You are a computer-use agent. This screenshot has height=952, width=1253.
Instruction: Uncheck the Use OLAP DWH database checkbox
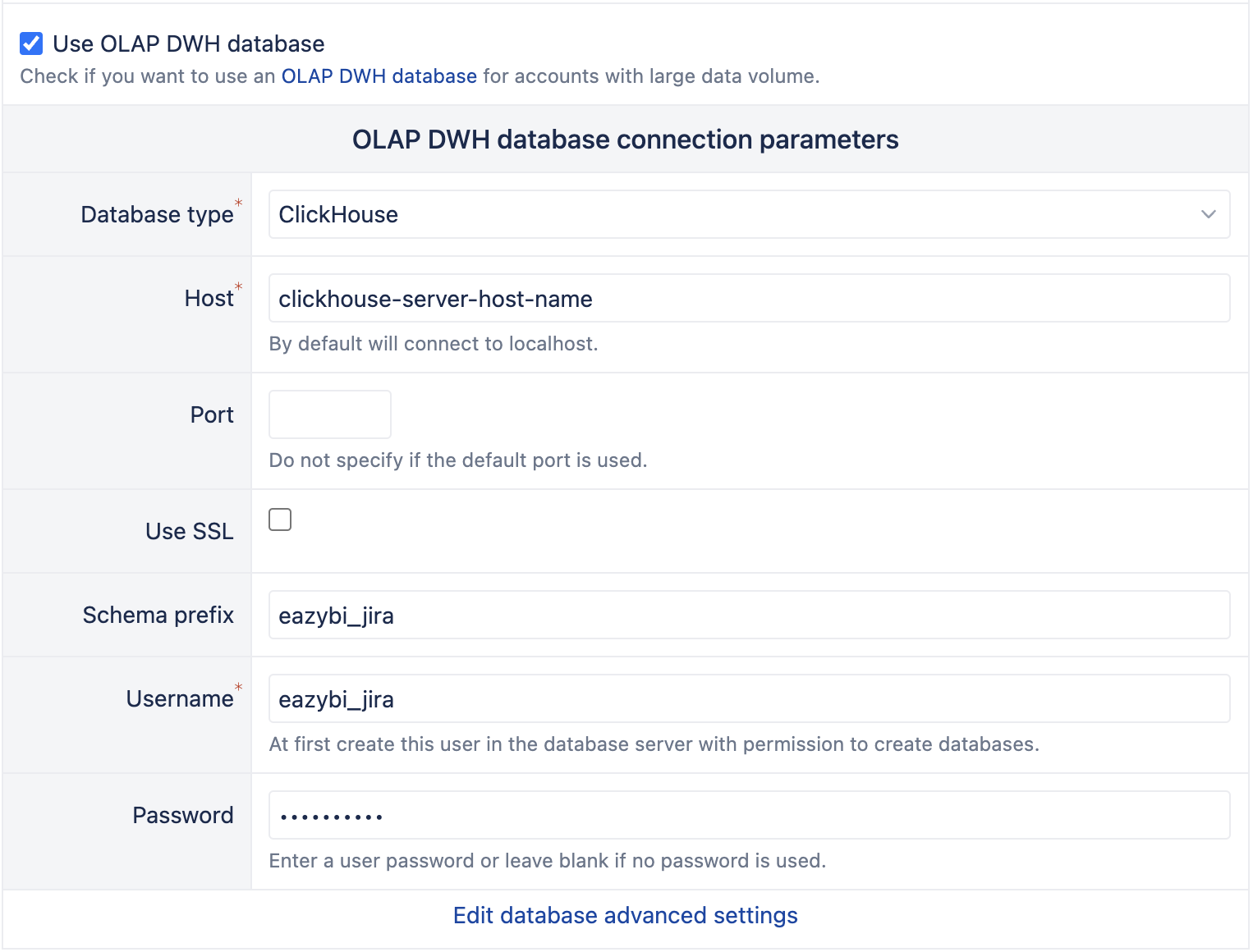(31, 43)
